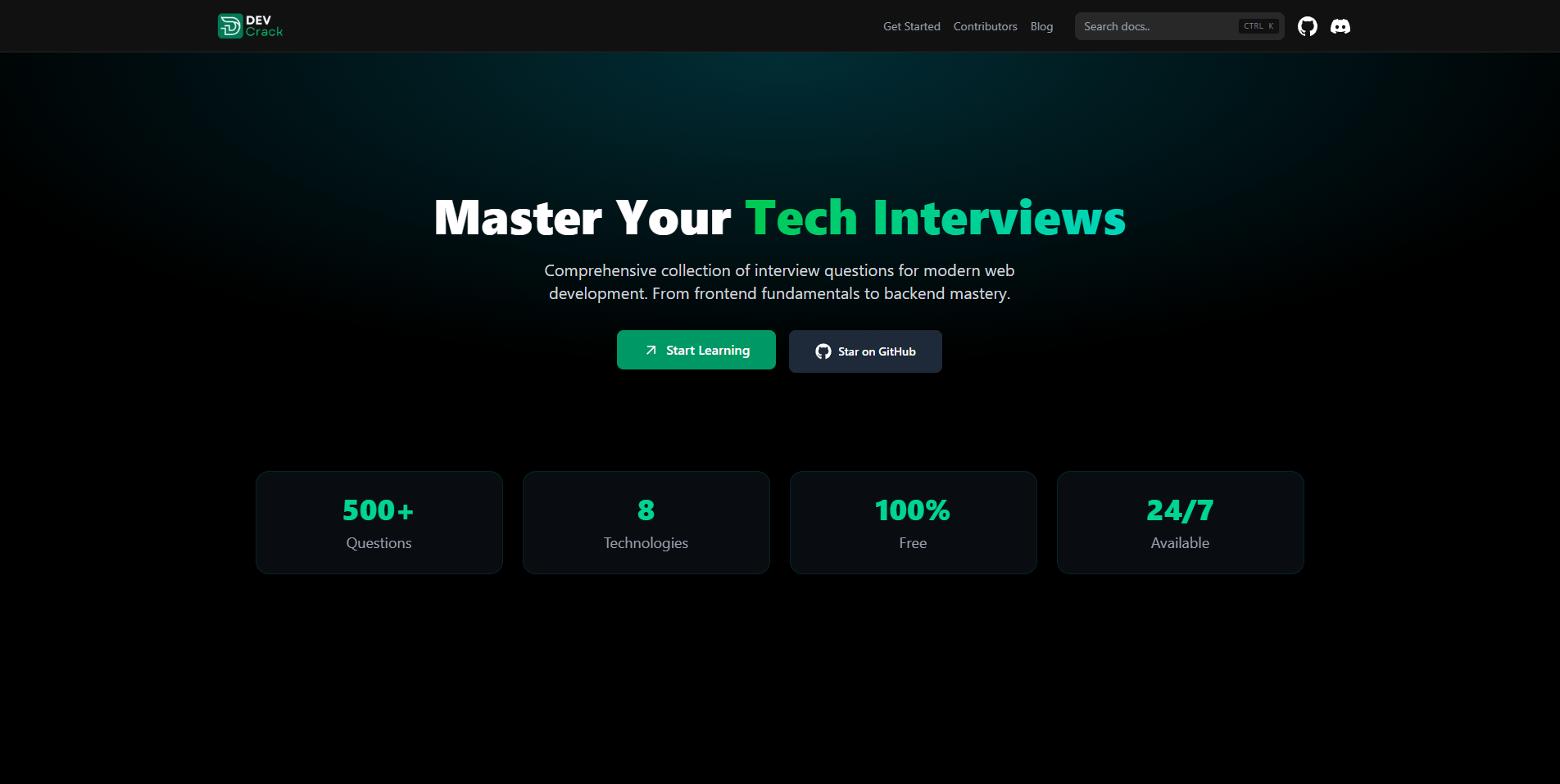Select the 500+ Questions stat card

[x=379, y=523]
